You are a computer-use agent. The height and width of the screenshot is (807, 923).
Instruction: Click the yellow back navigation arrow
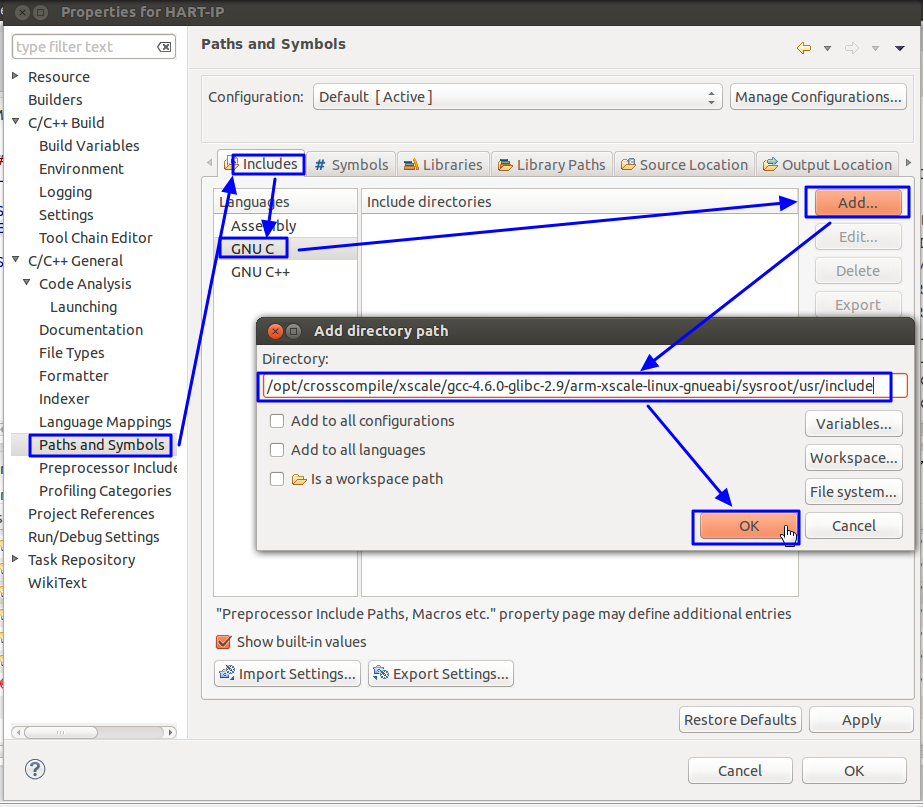coord(803,45)
